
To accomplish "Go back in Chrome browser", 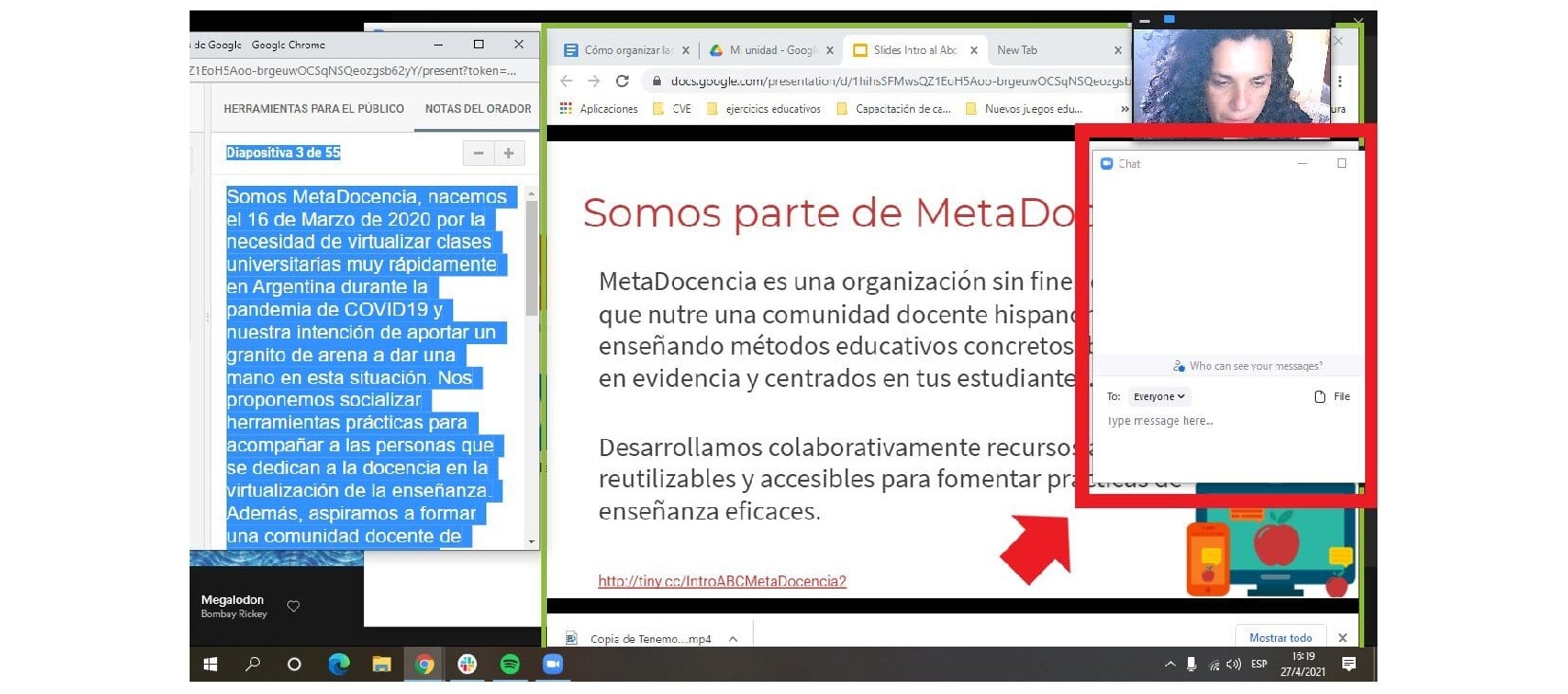I will (566, 82).
